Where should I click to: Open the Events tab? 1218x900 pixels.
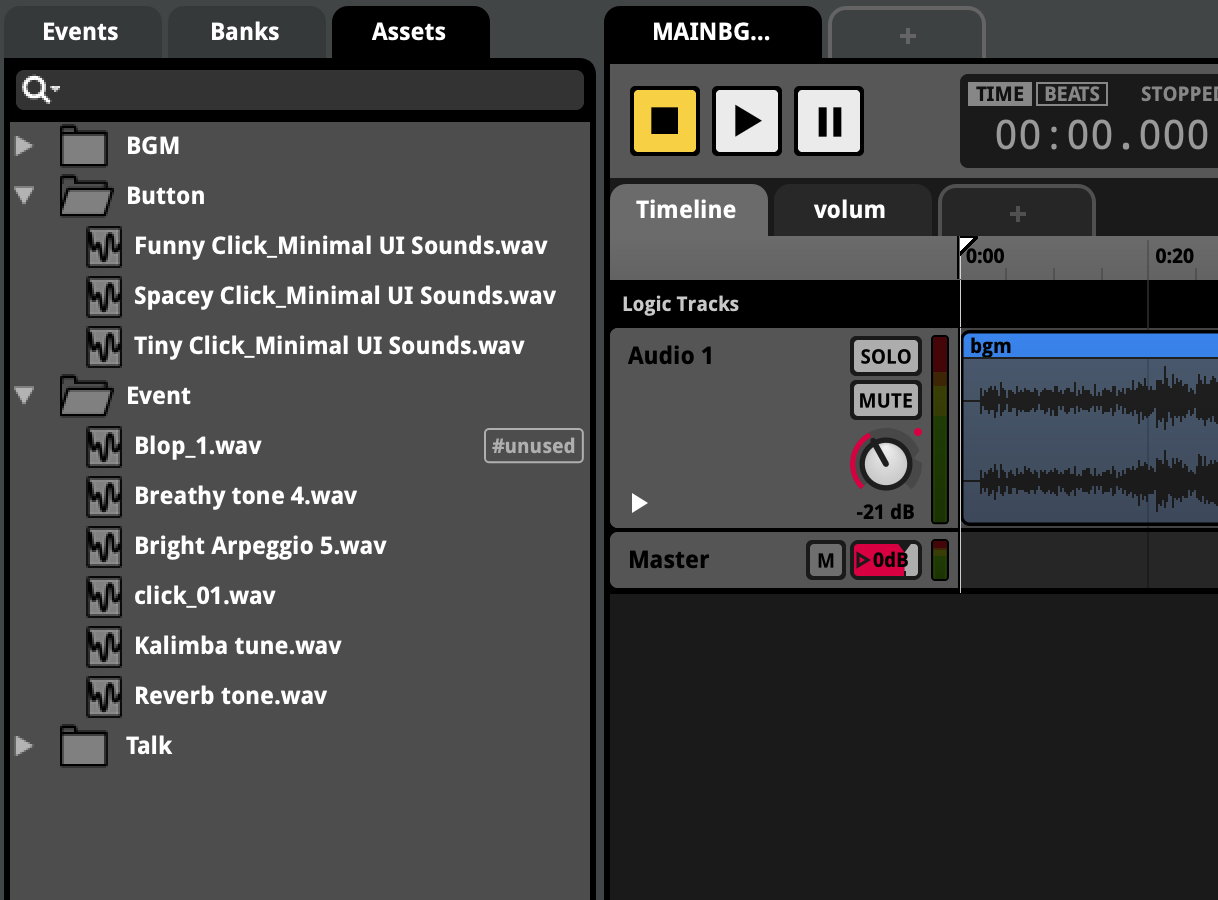click(81, 32)
